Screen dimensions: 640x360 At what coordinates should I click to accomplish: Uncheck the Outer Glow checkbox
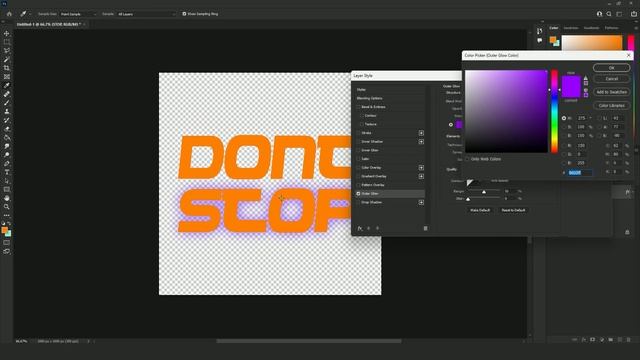[358, 193]
